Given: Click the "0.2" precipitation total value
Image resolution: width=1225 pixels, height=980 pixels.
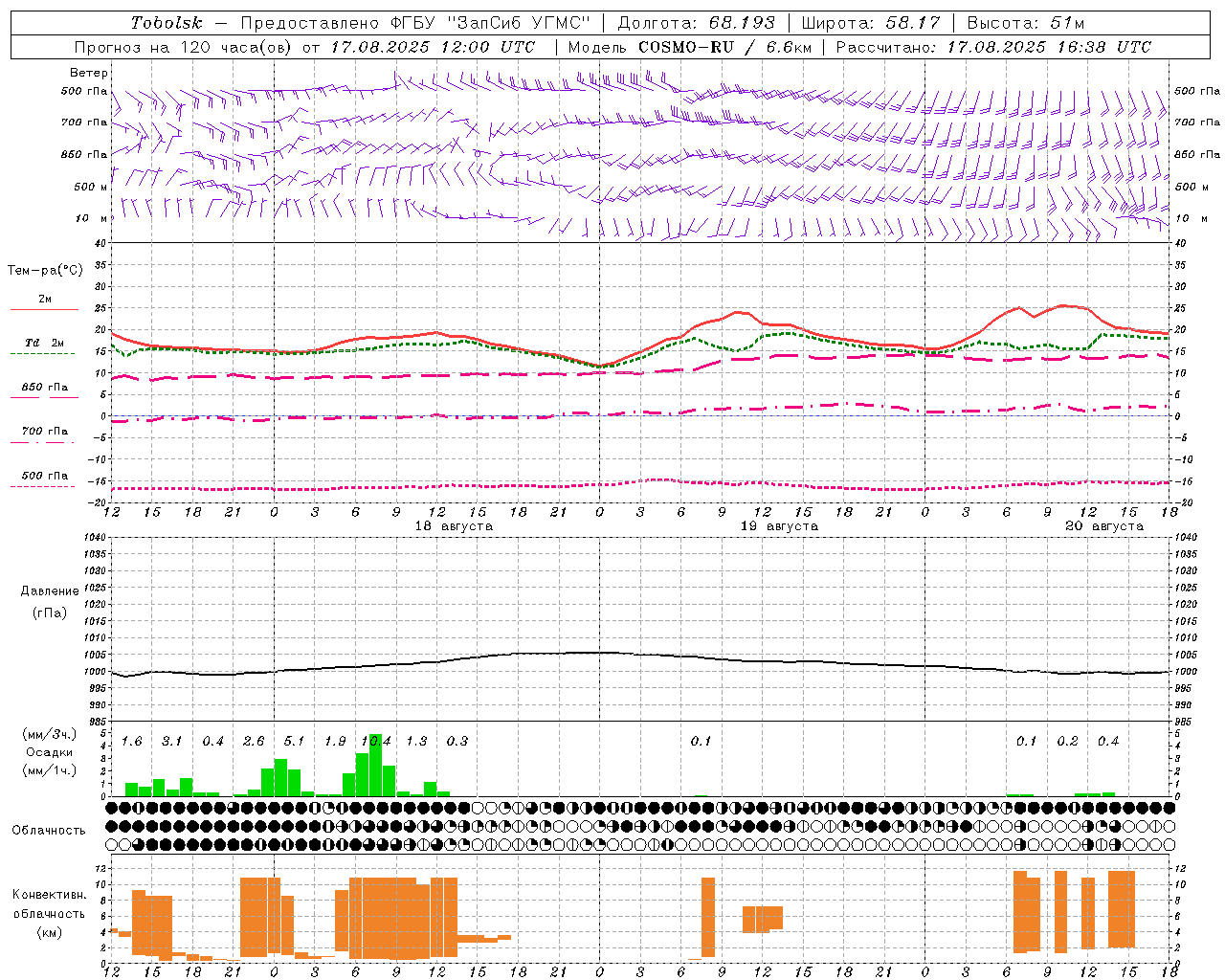Looking at the screenshot, I should [x=1067, y=742].
